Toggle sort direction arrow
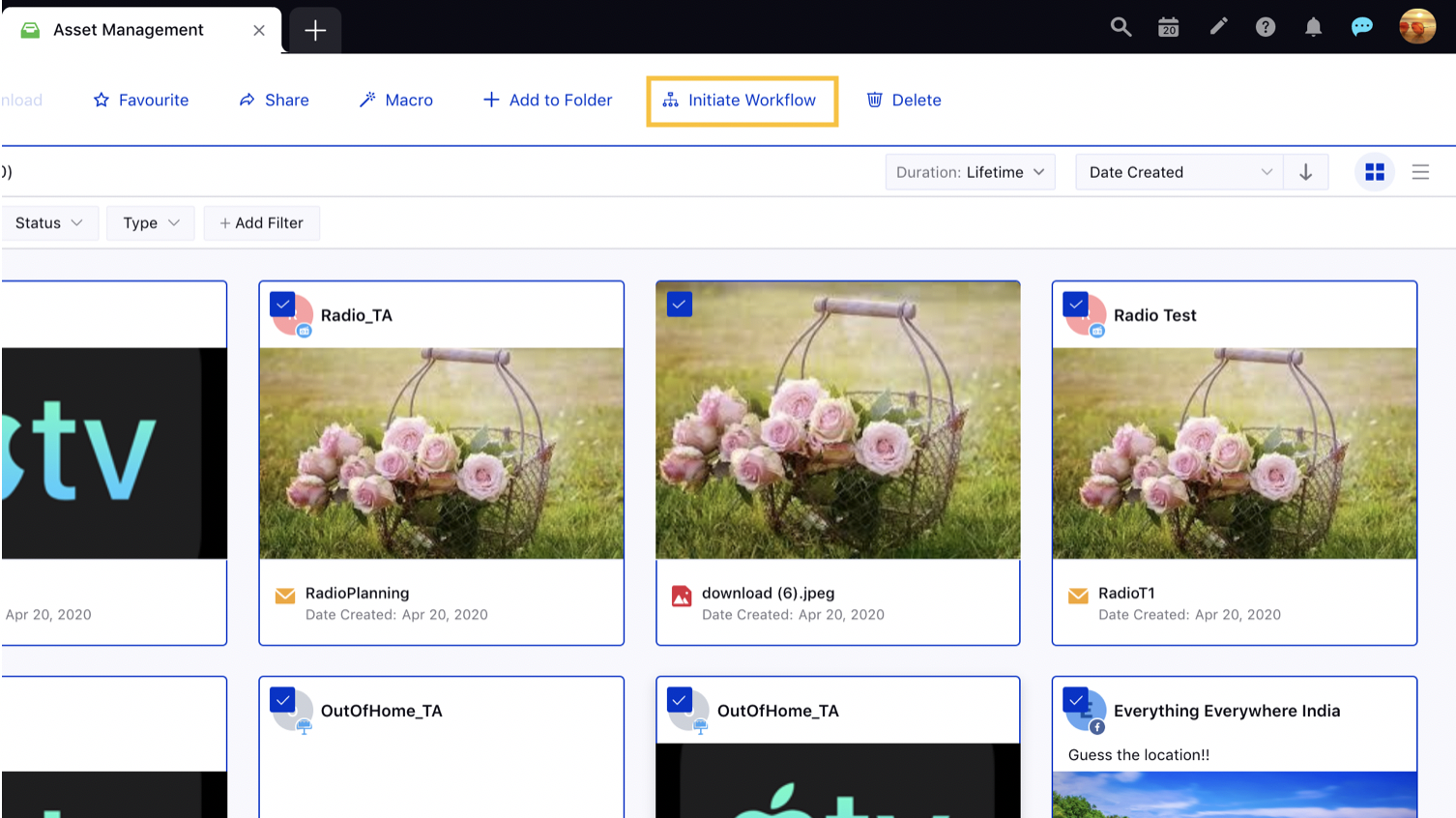 [x=1305, y=172]
